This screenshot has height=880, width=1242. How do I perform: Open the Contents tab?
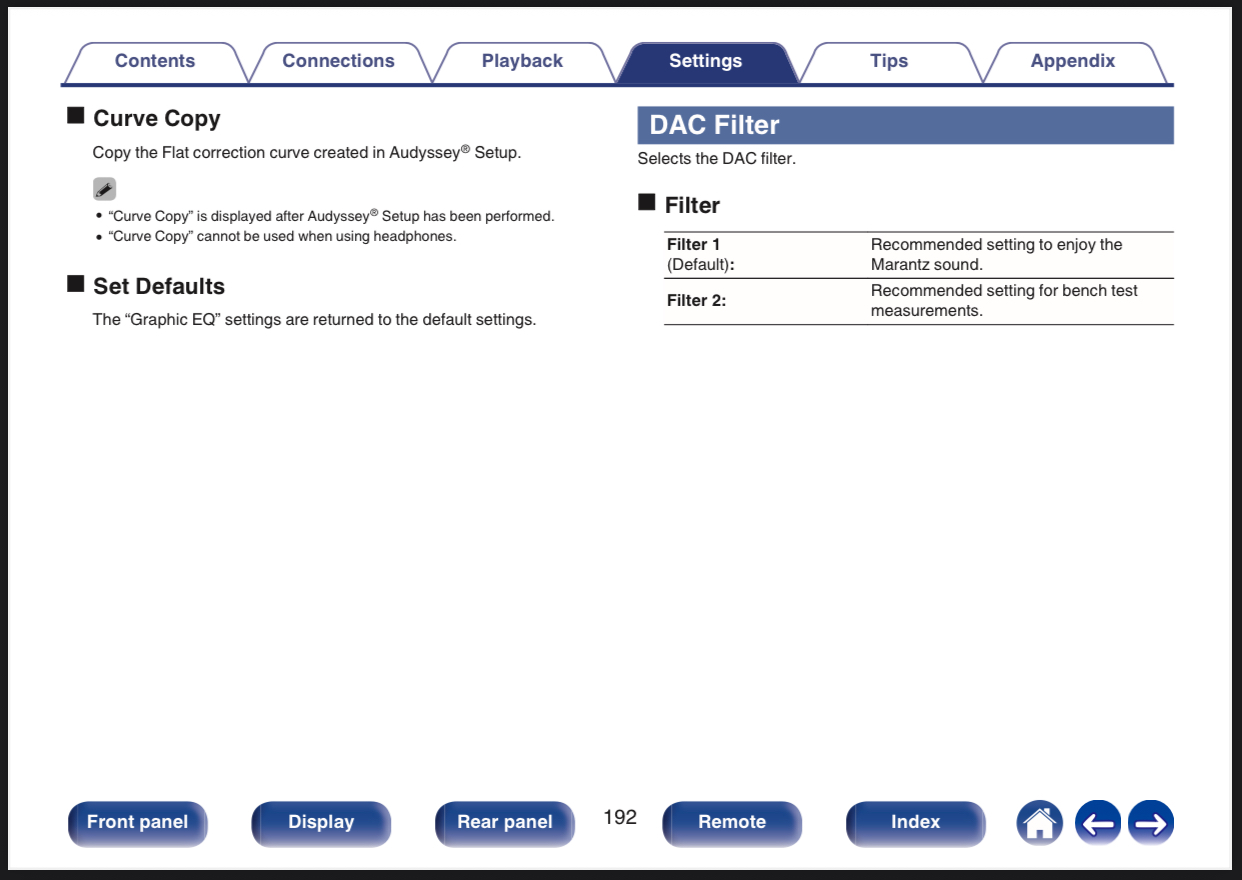coord(154,62)
